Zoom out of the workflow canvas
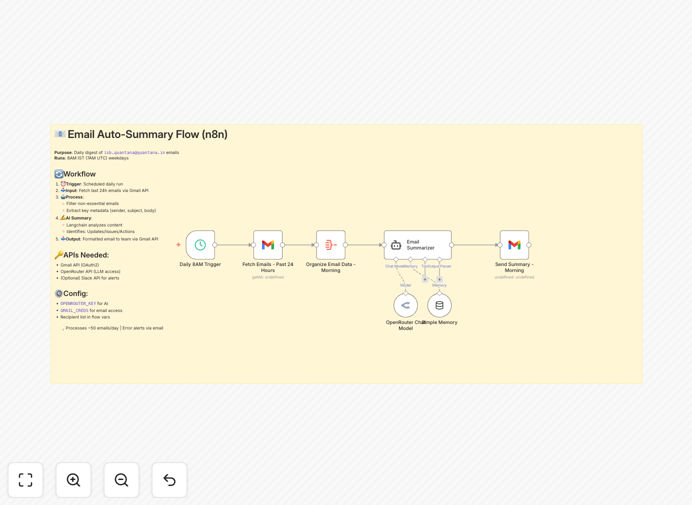Image resolution: width=692 pixels, height=505 pixels. (121, 480)
